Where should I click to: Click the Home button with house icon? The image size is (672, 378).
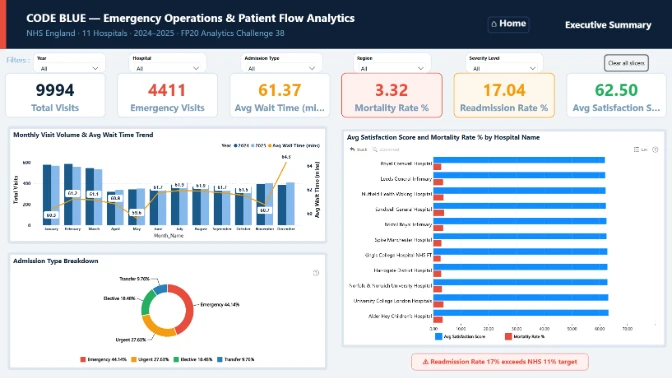pos(508,24)
